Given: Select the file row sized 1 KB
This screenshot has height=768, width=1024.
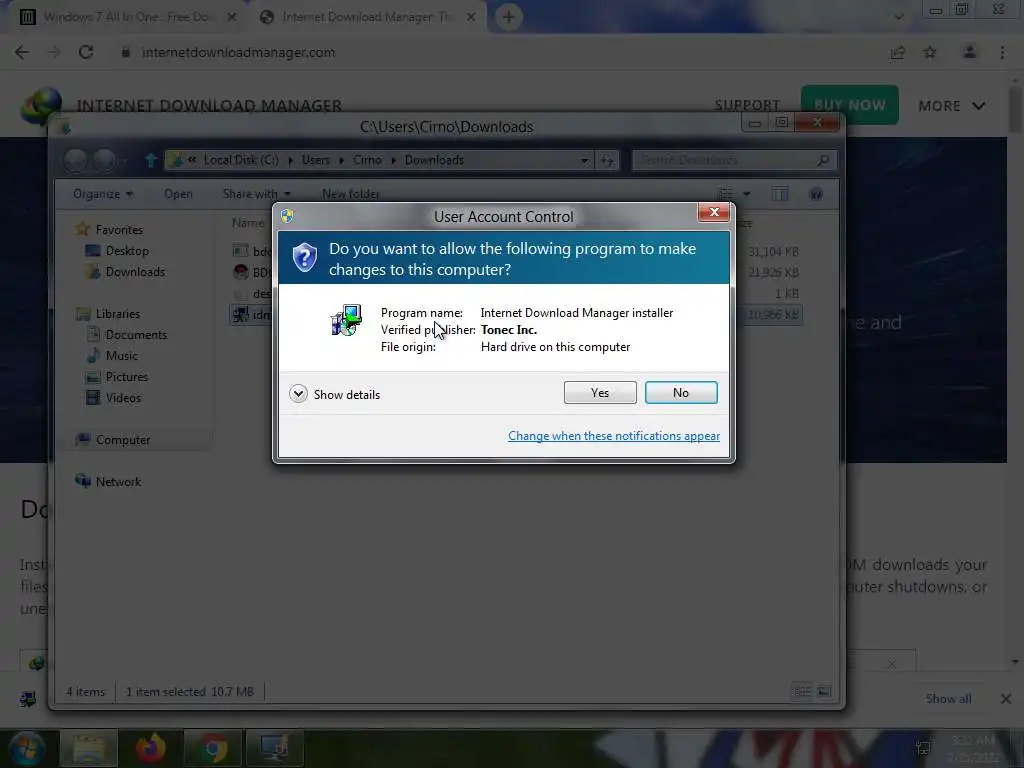Looking at the screenshot, I should [x=516, y=293].
